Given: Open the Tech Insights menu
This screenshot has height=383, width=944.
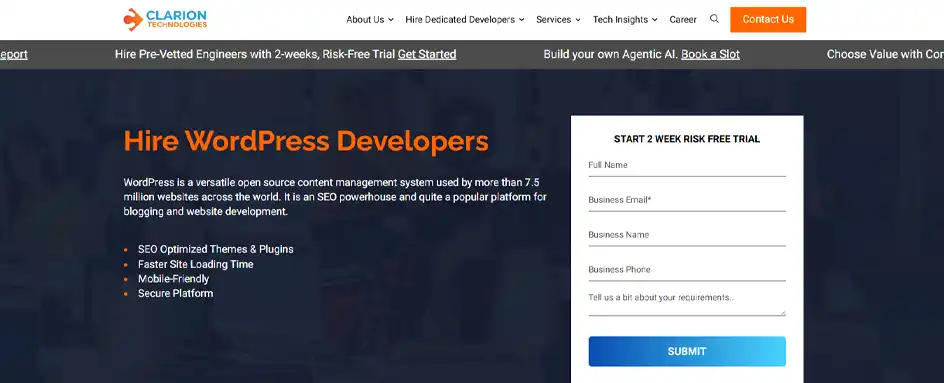Looking at the screenshot, I should (x=620, y=19).
